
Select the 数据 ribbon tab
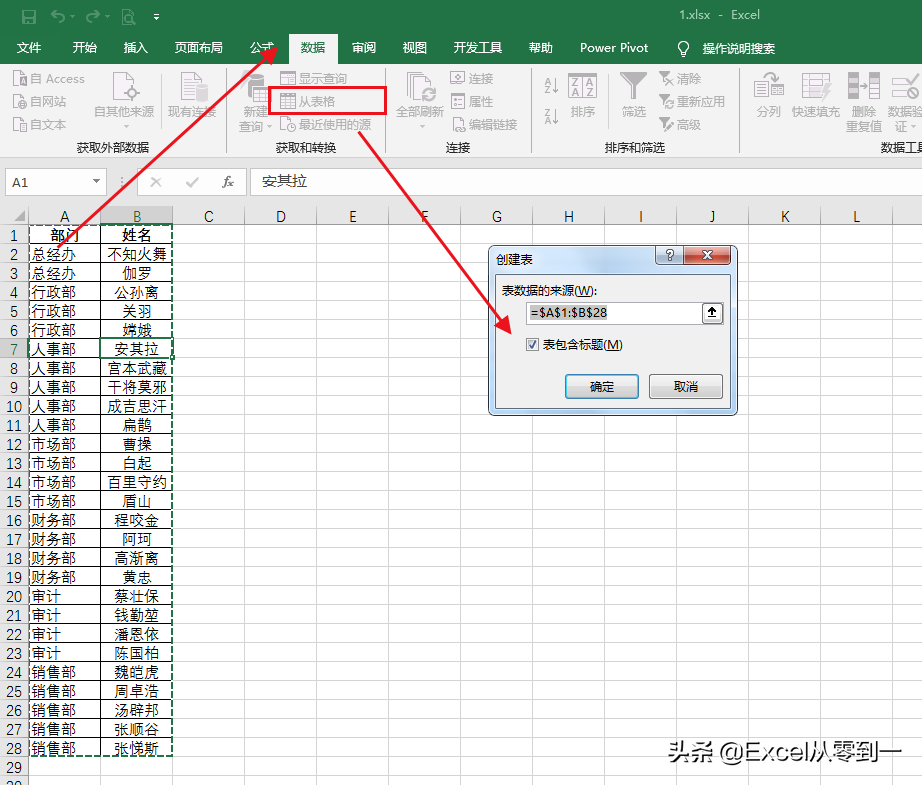coord(313,48)
